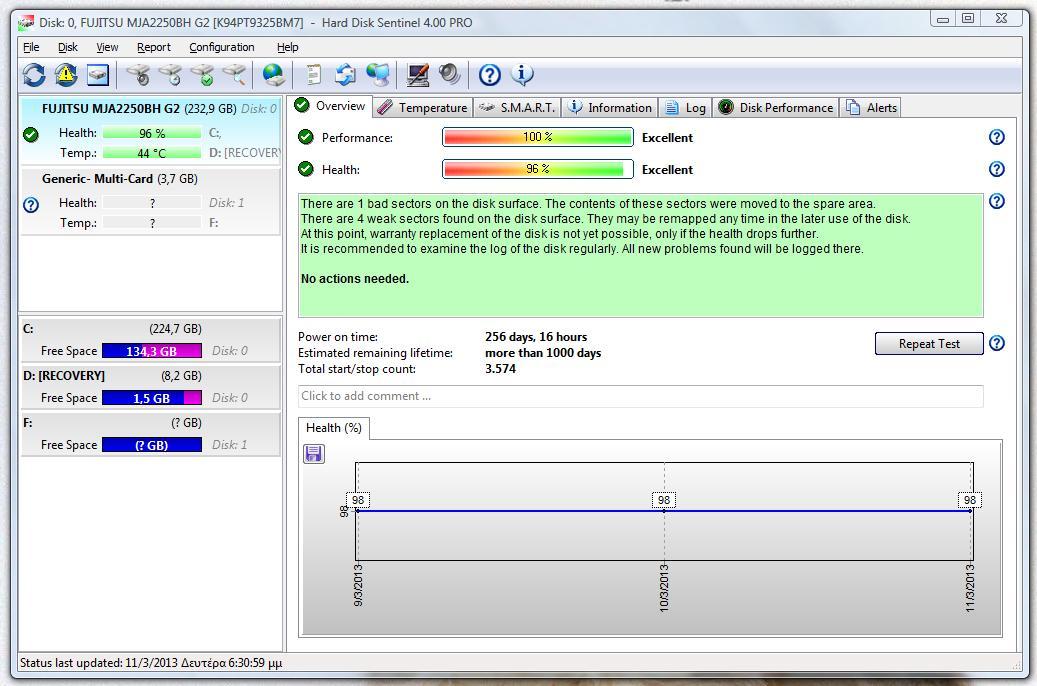Click the F: free space (? GB) bar

(x=152, y=445)
